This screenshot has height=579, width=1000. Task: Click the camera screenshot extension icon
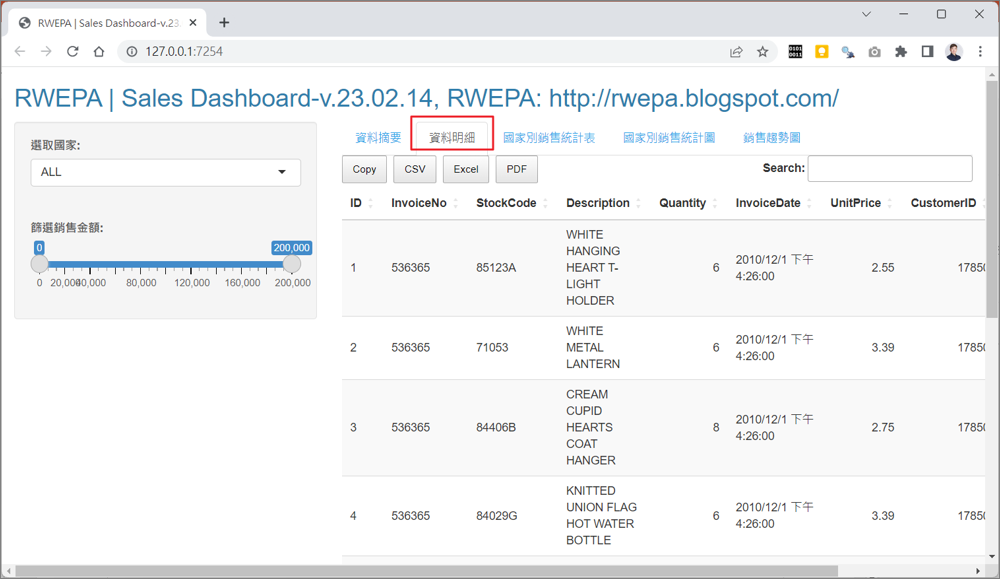[875, 51]
